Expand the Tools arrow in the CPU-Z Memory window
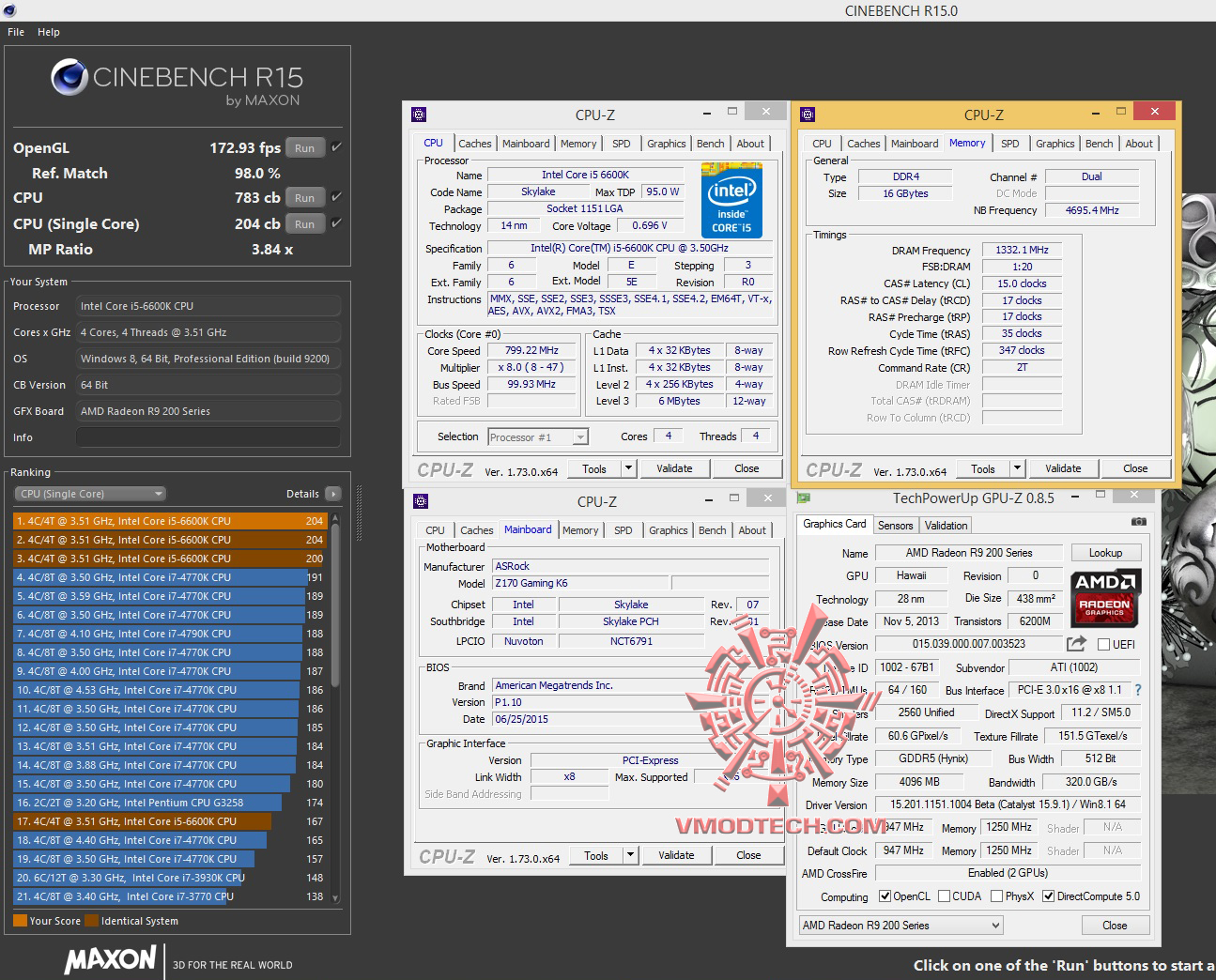Screen dimensions: 1216x980 click(1017, 468)
